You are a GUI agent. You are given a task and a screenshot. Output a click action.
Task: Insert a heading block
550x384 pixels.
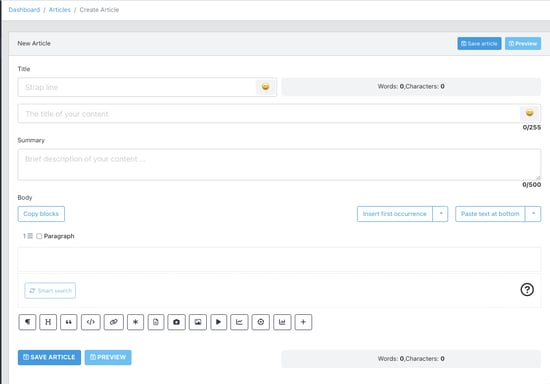pos(48,322)
